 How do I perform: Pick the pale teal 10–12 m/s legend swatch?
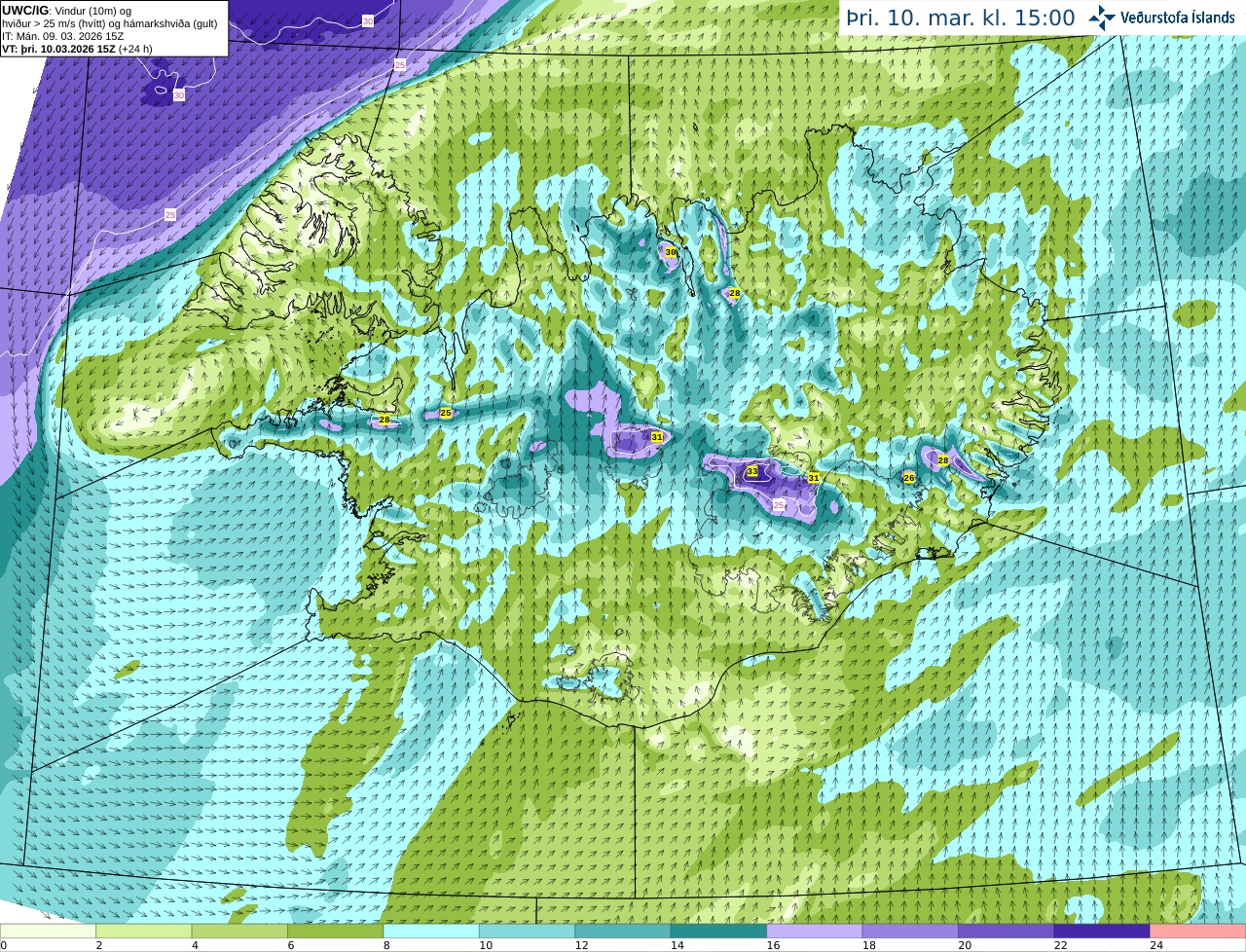click(x=527, y=932)
